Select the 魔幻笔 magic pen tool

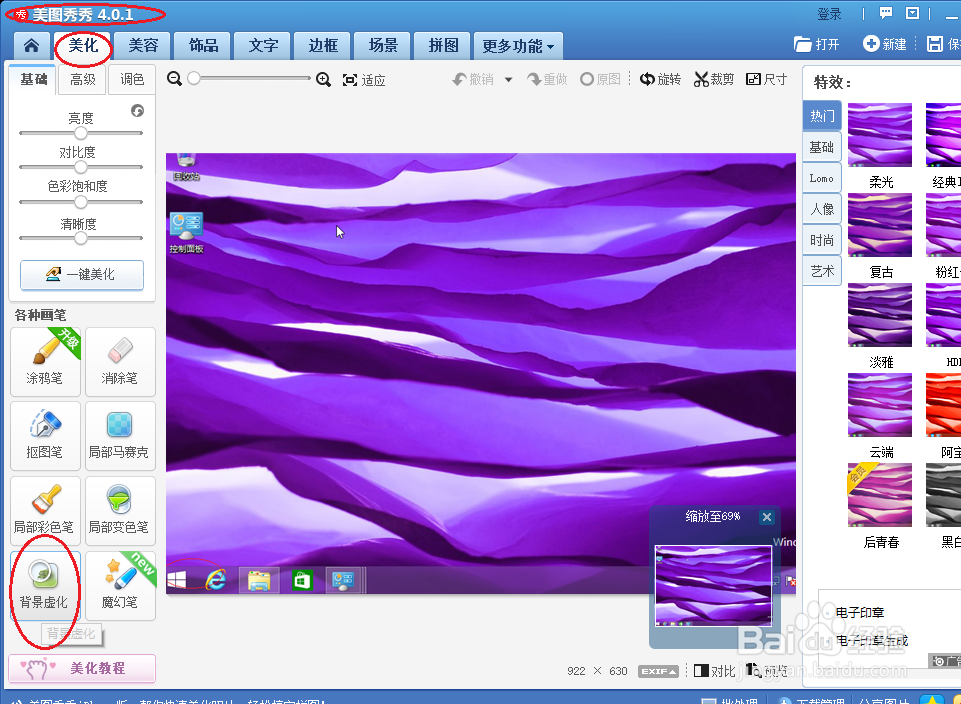click(120, 585)
